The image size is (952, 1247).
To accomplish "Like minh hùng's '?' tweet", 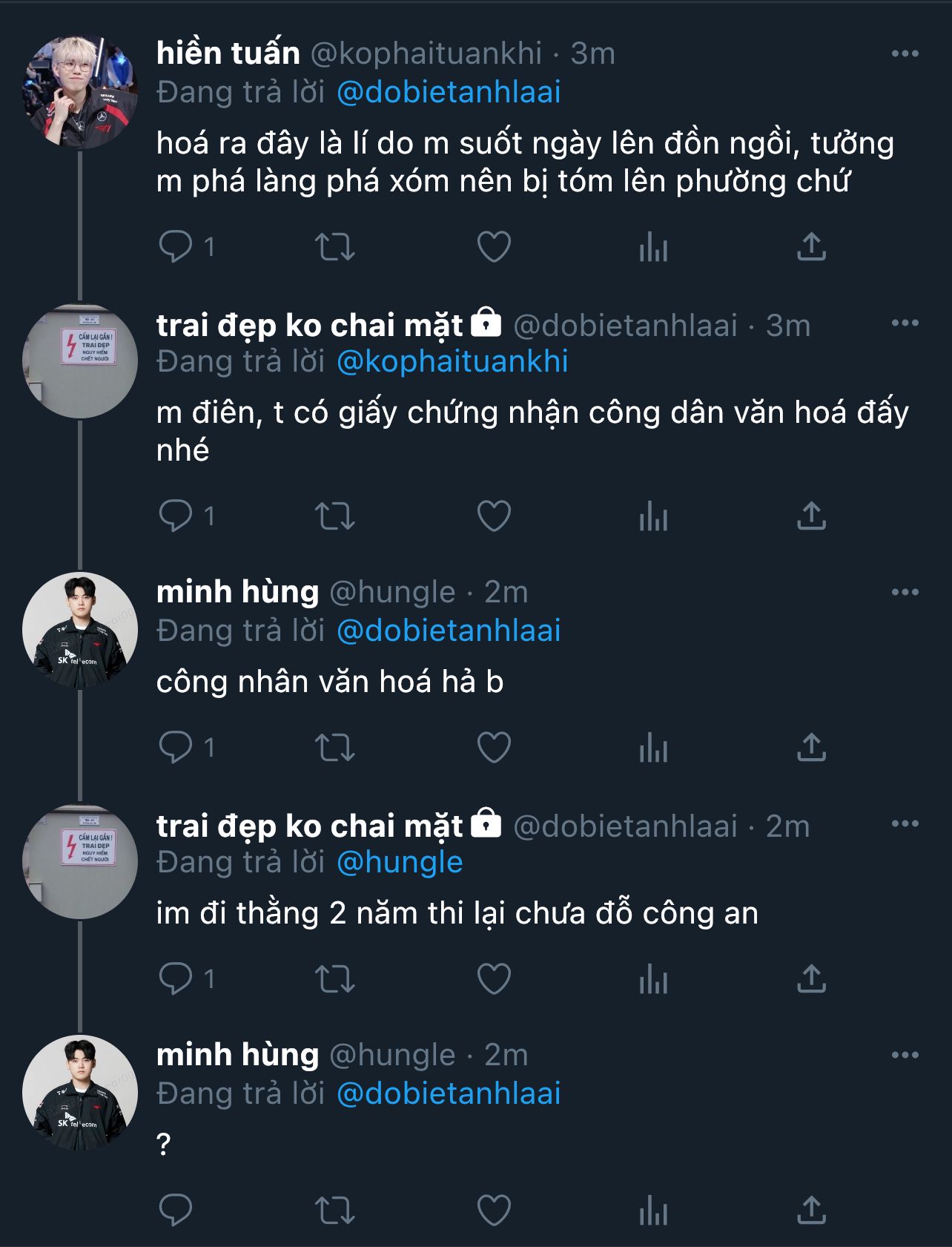I will (x=494, y=1210).
